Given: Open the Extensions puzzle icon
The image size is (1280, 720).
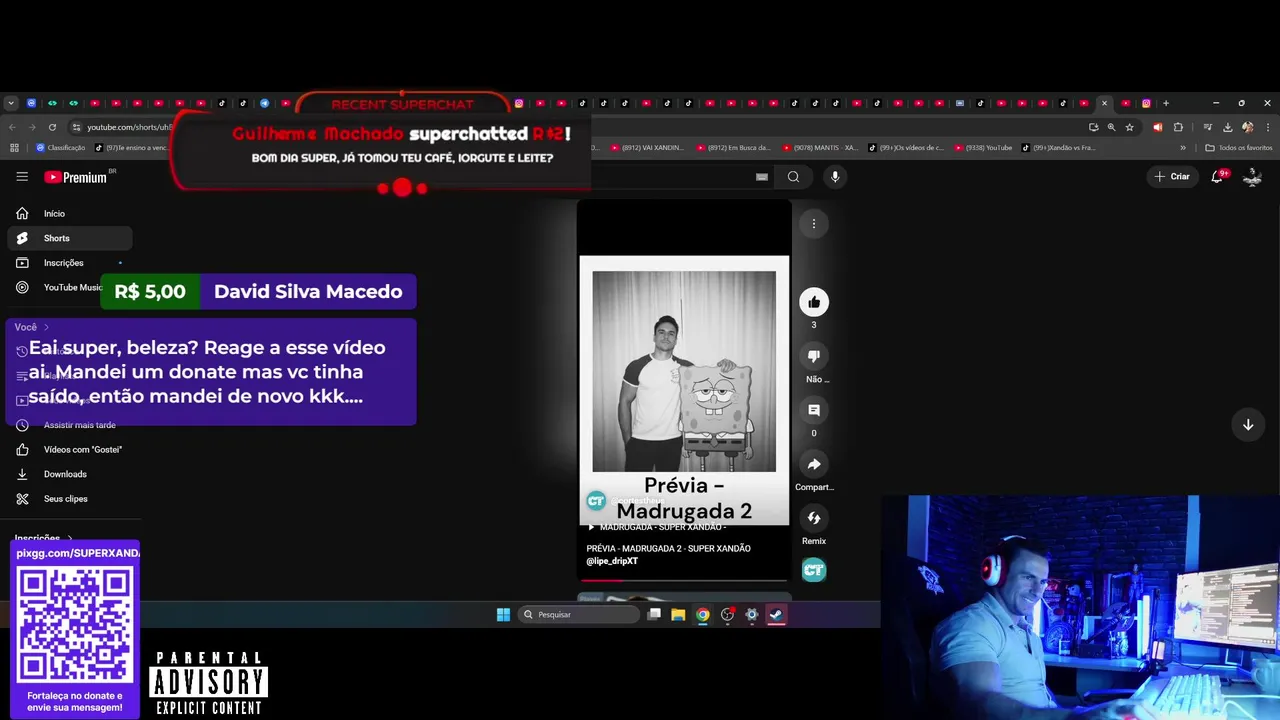Looking at the screenshot, I should 1178,127.
